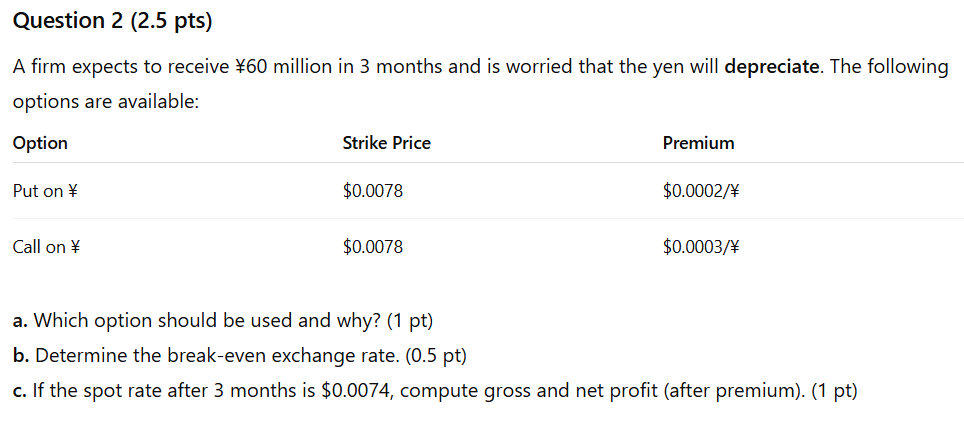Click the bold "c." part label

pos(19,390)
